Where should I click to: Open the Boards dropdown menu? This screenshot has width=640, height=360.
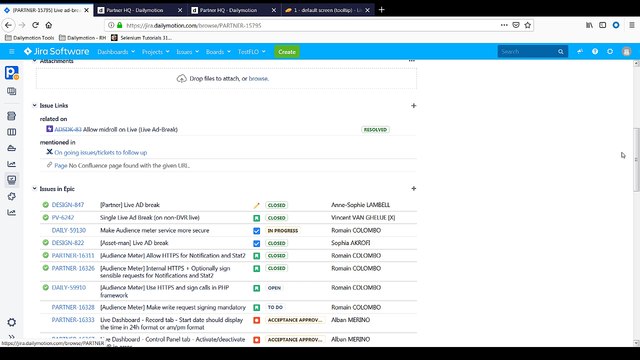click(x=218, y=52)
